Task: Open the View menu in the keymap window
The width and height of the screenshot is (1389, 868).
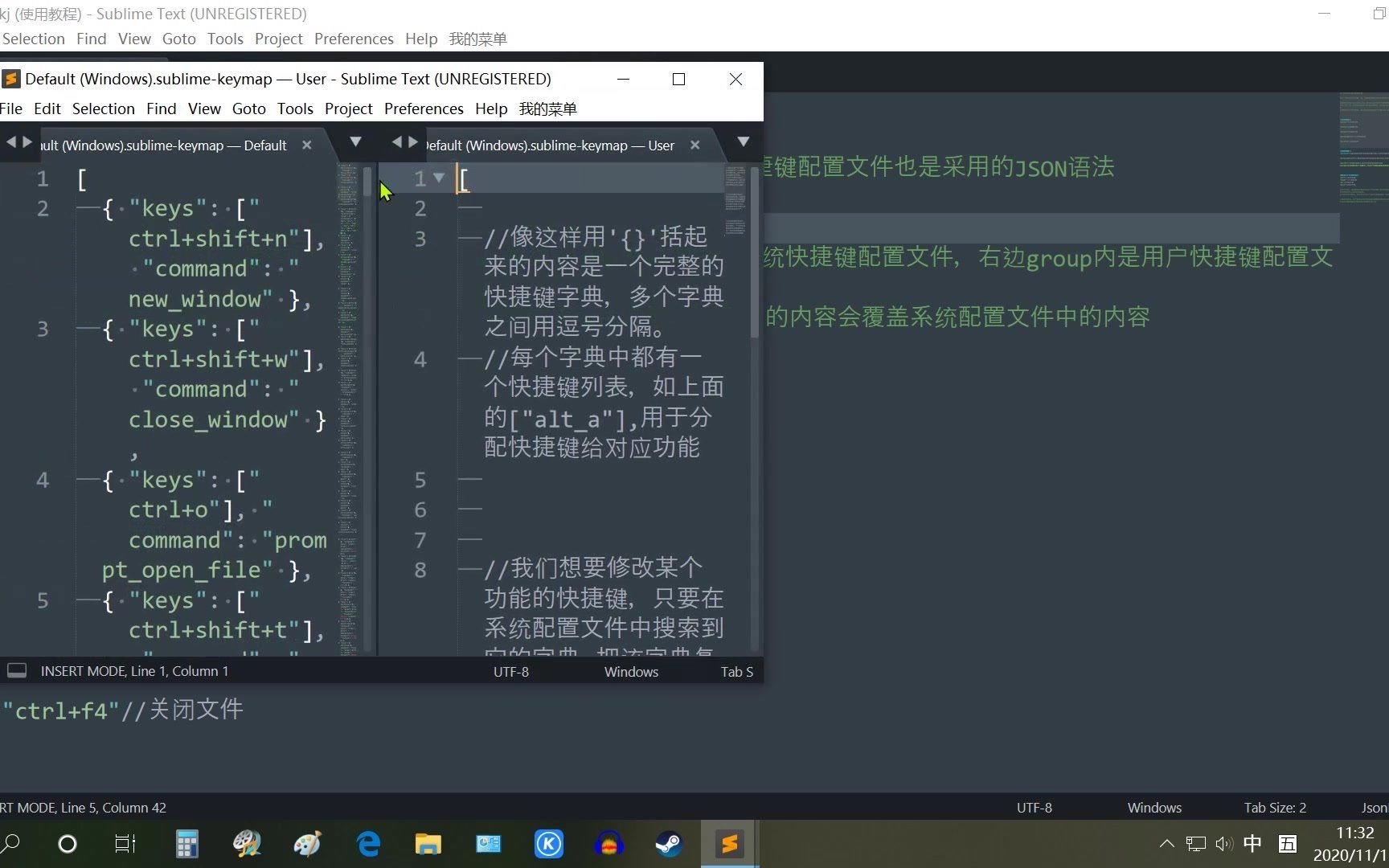Action: [x=204, y=108]
